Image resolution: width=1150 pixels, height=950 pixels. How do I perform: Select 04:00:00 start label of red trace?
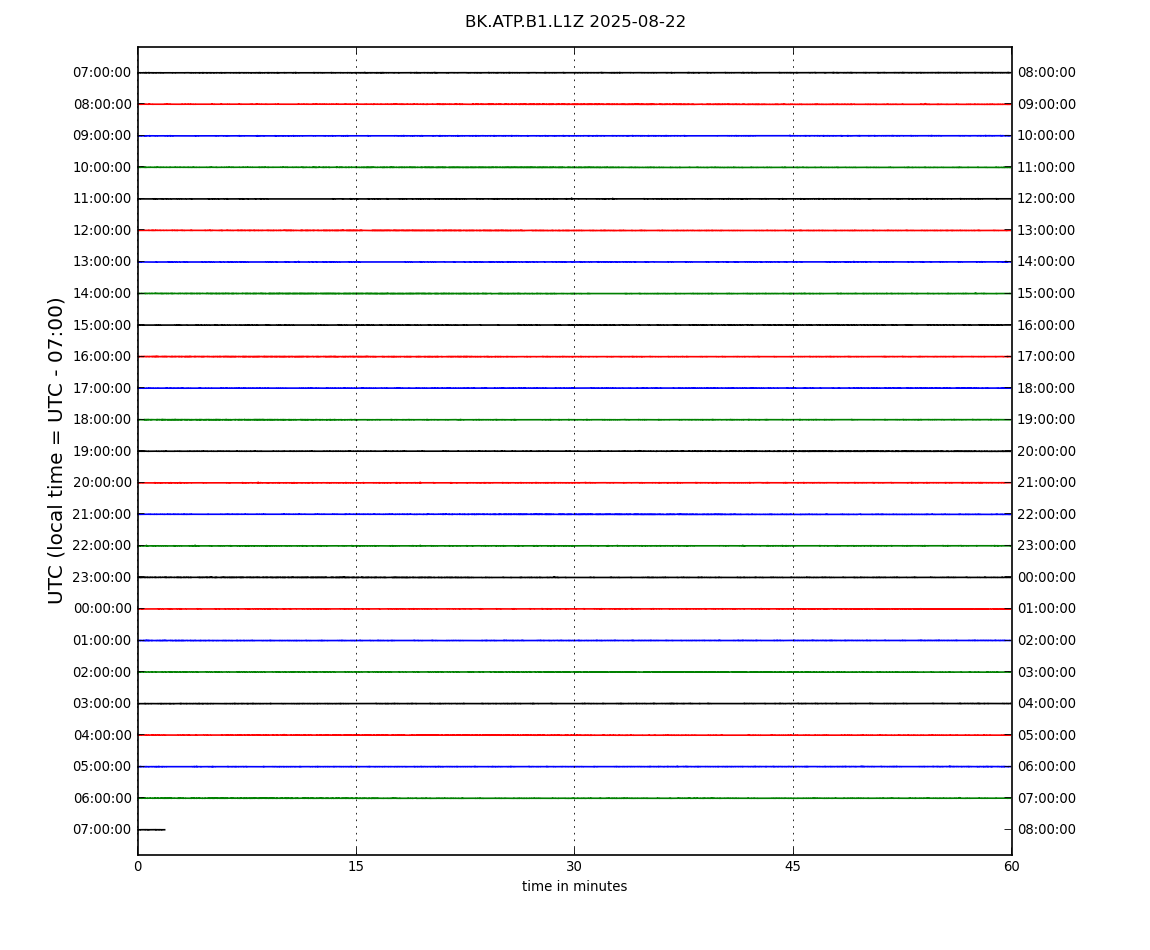click(x=103, y=735)
